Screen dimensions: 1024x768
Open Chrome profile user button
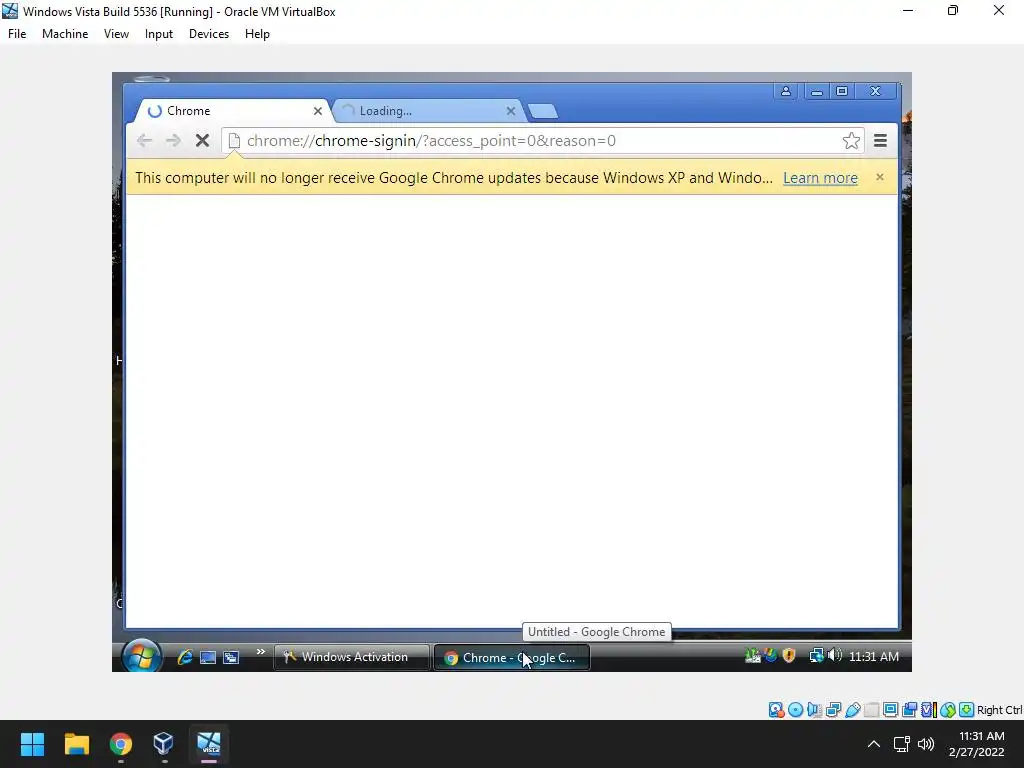[x=786, y=91]
